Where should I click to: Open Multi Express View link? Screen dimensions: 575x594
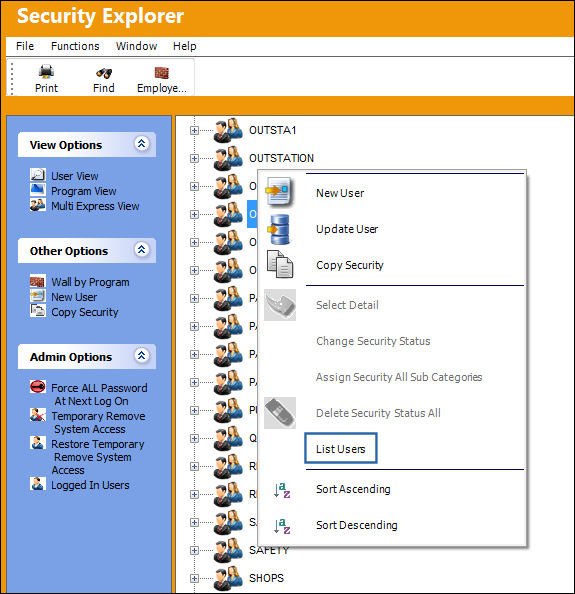point(95,206)
